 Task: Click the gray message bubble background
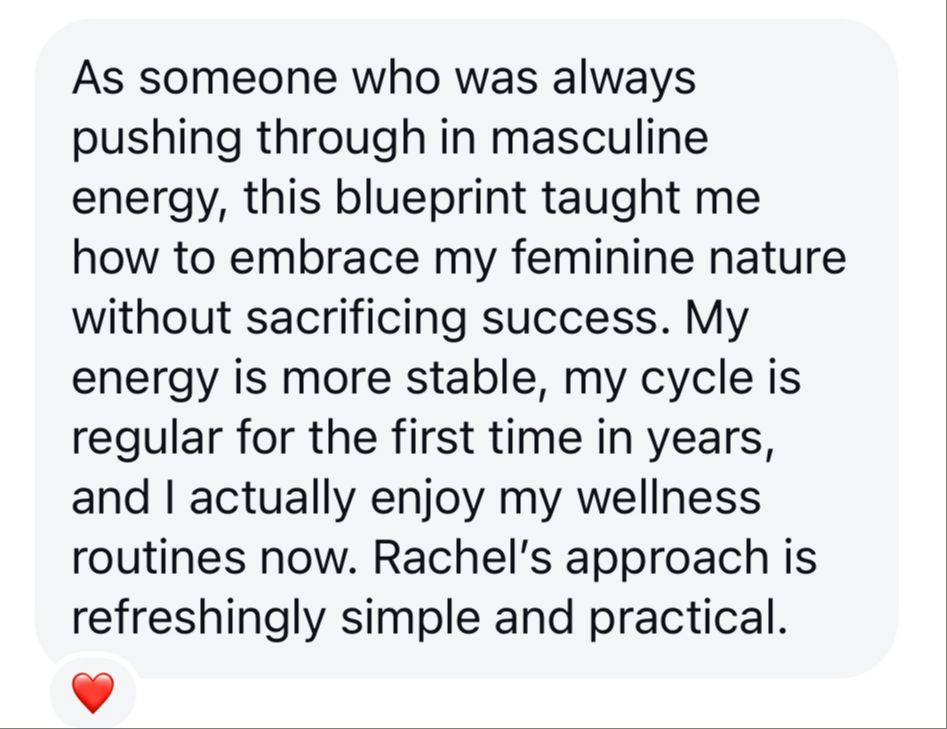[466, 348]
